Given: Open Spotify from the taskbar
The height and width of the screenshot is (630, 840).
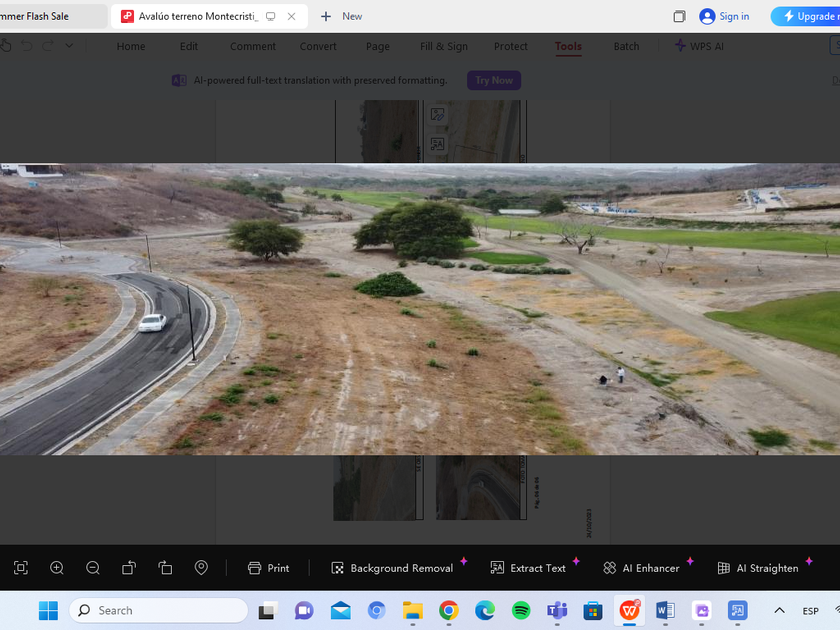Looking at the screenshot, I should (521, 610).
